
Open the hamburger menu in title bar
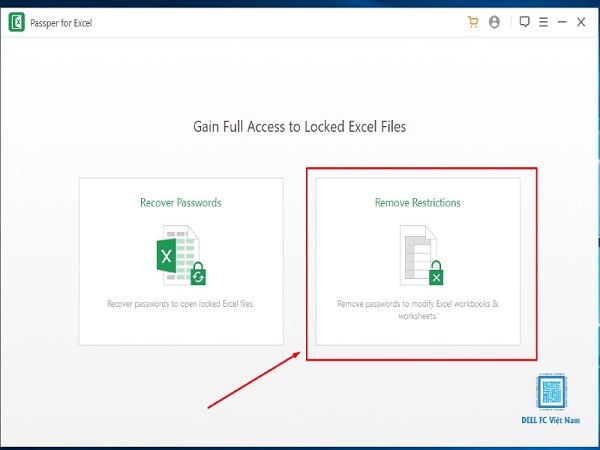tap(543, 22)
